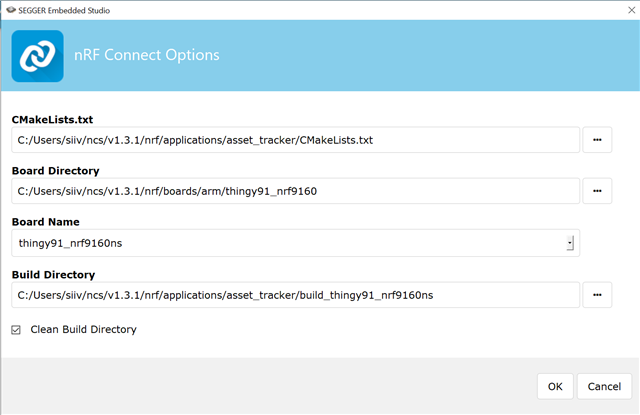
Task: Click the nRF Connect chain-link logo
Action: [x=38, y=56]
